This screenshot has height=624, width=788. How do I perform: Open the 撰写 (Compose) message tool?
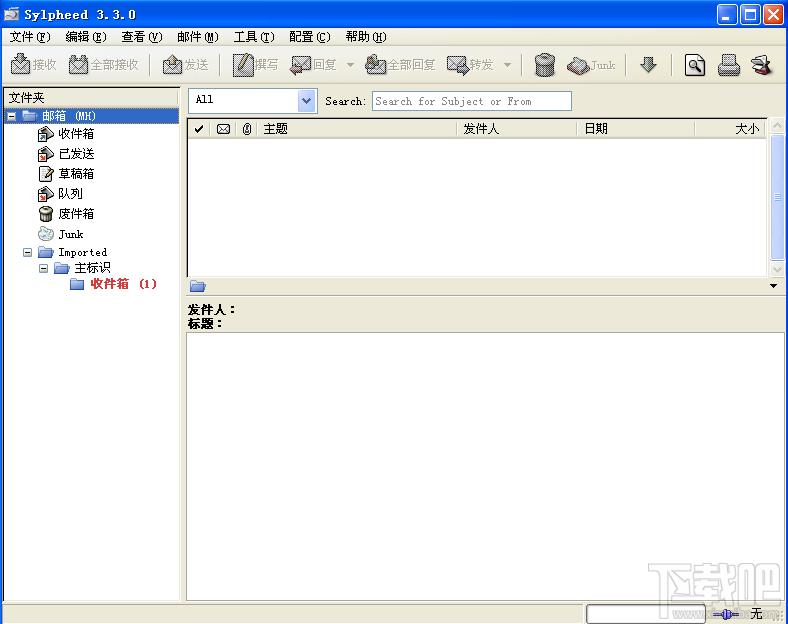255,65
